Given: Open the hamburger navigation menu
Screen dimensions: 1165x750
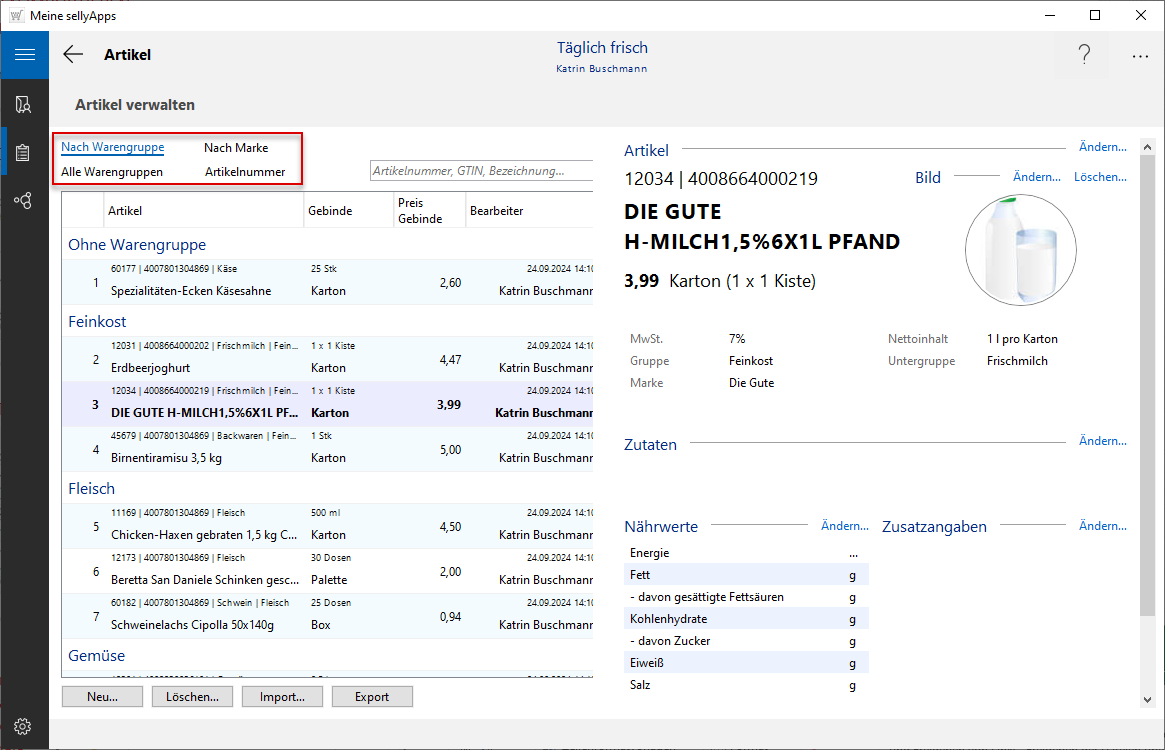Looking at the screenshot, I should click(x=24, y=55).
